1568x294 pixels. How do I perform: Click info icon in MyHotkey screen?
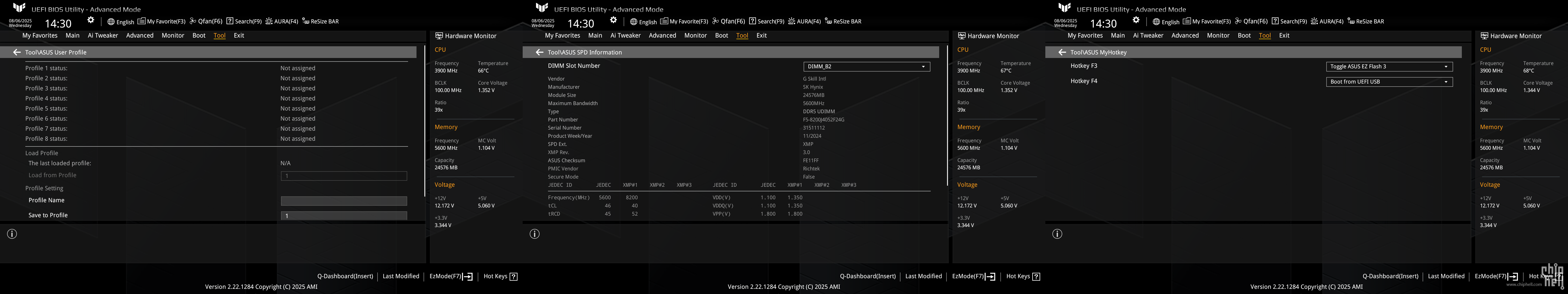[x=1057, y=234]
